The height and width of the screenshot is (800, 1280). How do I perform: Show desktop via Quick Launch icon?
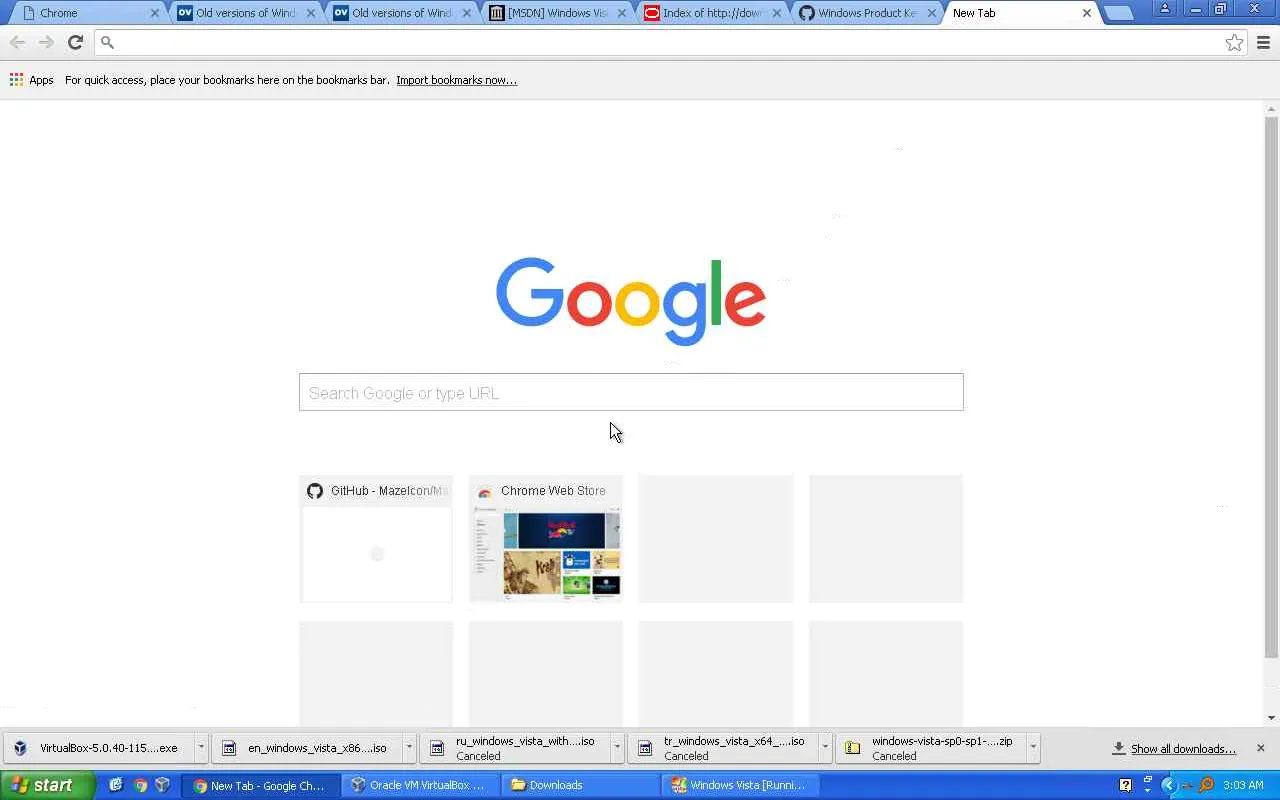coord(116,785)
